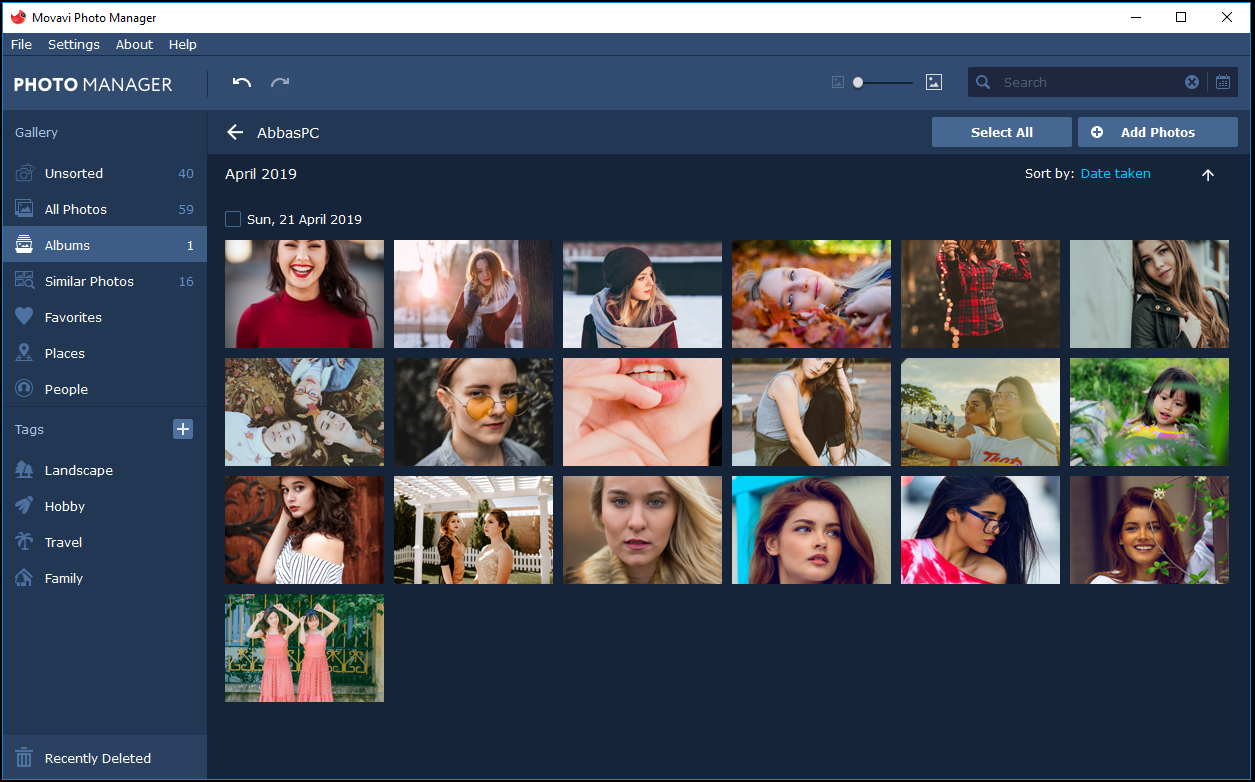Viewport: 1255px width, 782px height.
Task: Open the People section
Action: (104, 389)
